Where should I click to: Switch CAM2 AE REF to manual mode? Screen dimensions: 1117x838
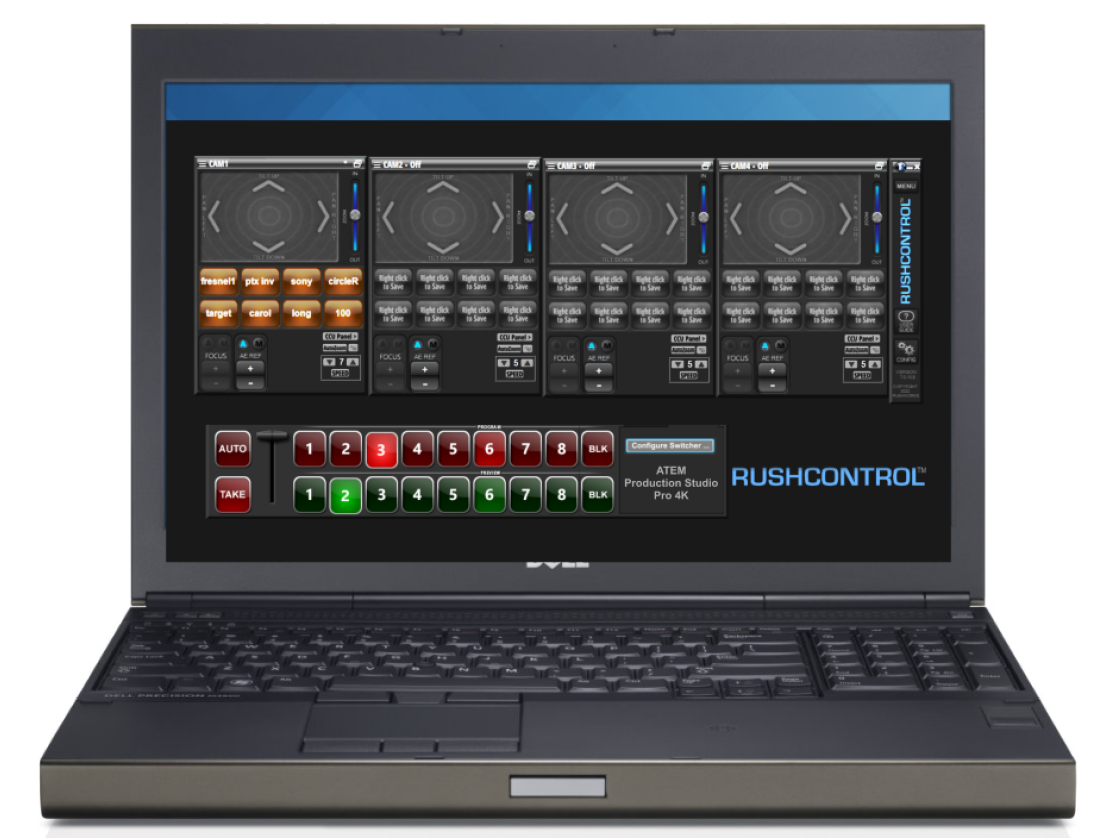pyautogui.click(x=432, y=345)
